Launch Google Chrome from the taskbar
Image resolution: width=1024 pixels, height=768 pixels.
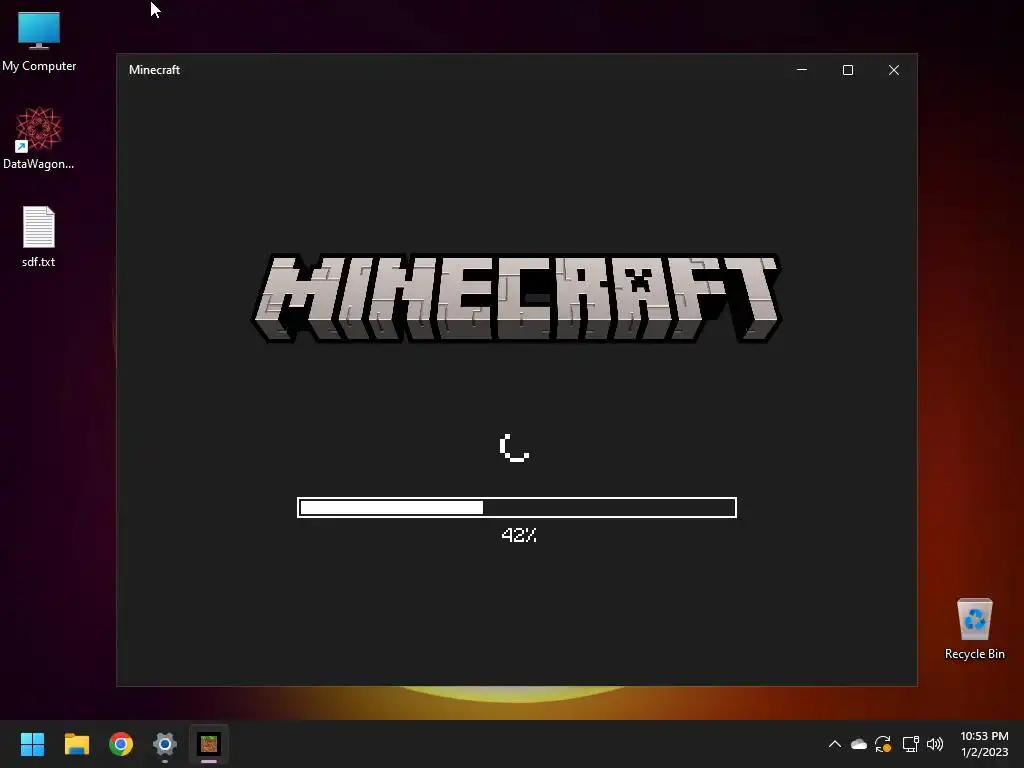point(121,744)
